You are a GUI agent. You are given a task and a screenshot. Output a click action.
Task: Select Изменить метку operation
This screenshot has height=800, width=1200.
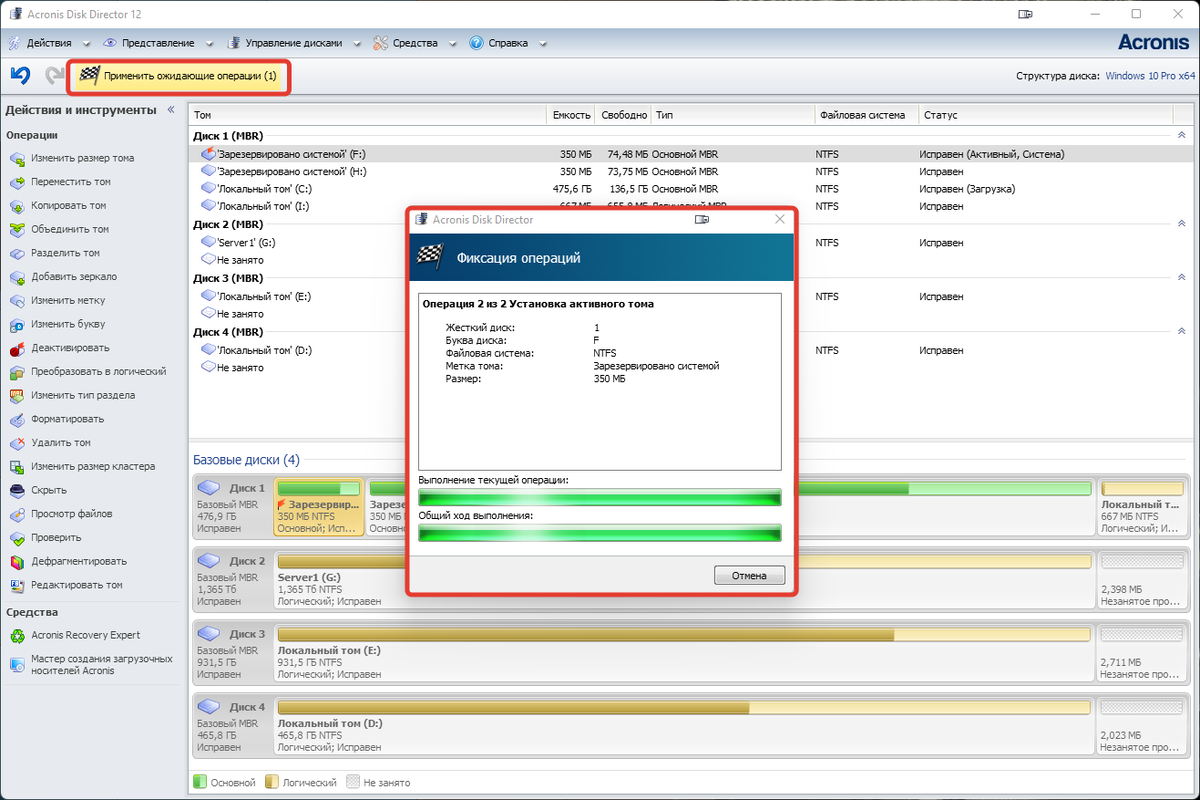coord(68,300)
